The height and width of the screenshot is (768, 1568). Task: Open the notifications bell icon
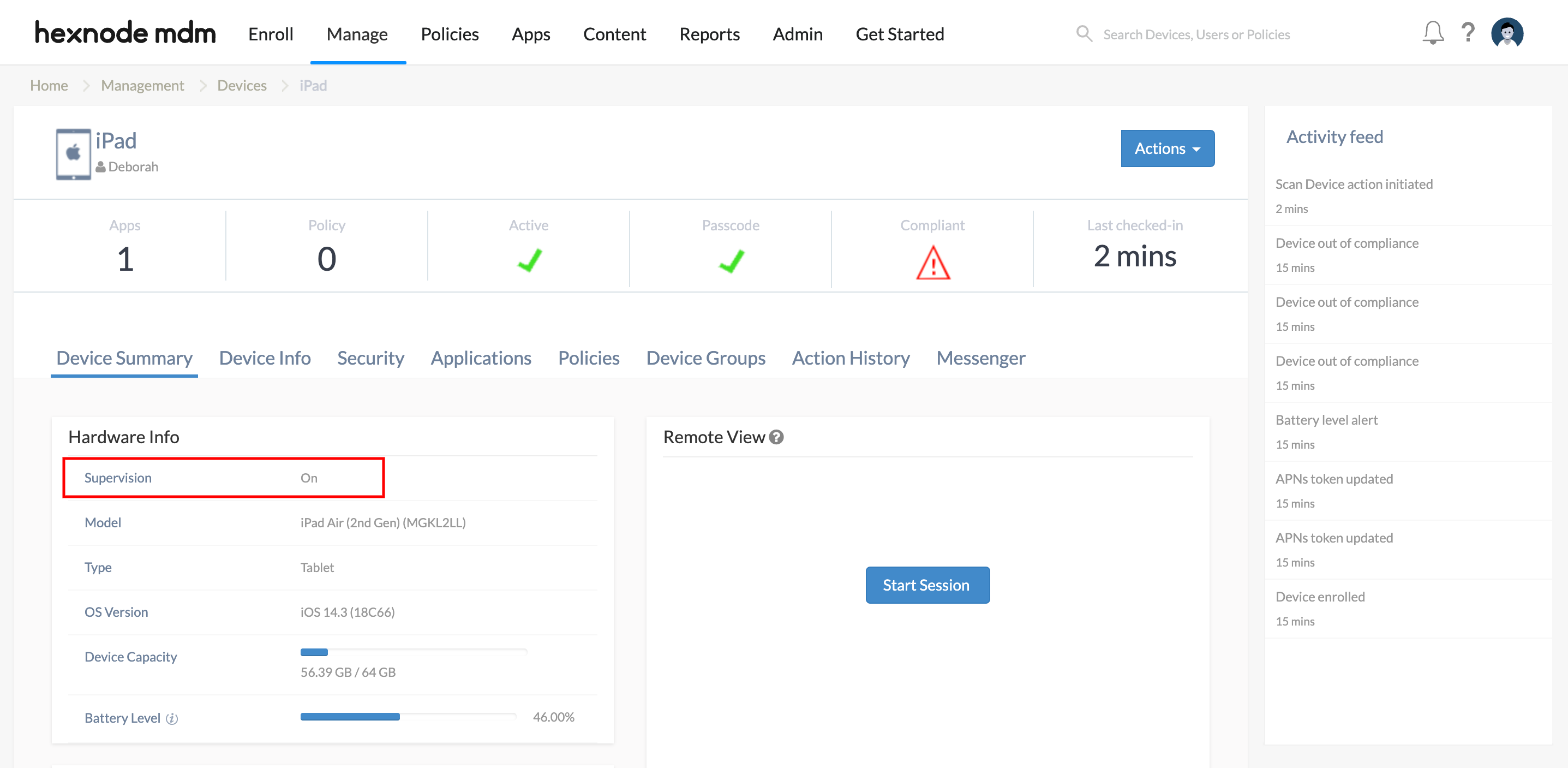coord(1433,33)
